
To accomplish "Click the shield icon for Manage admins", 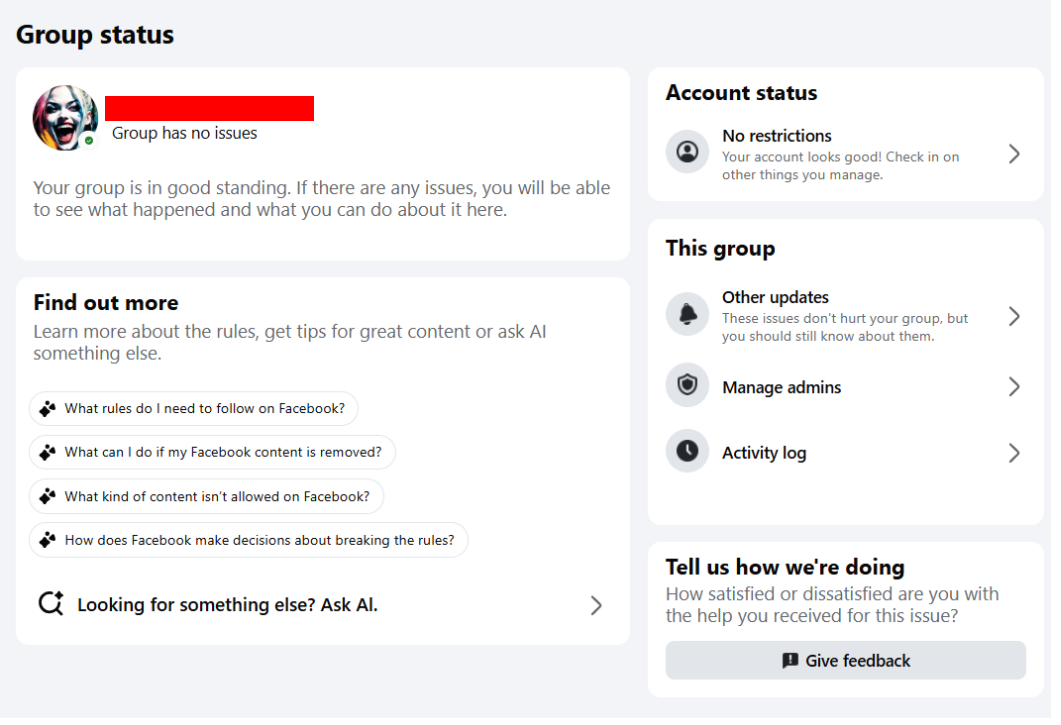I will [687, 386].
